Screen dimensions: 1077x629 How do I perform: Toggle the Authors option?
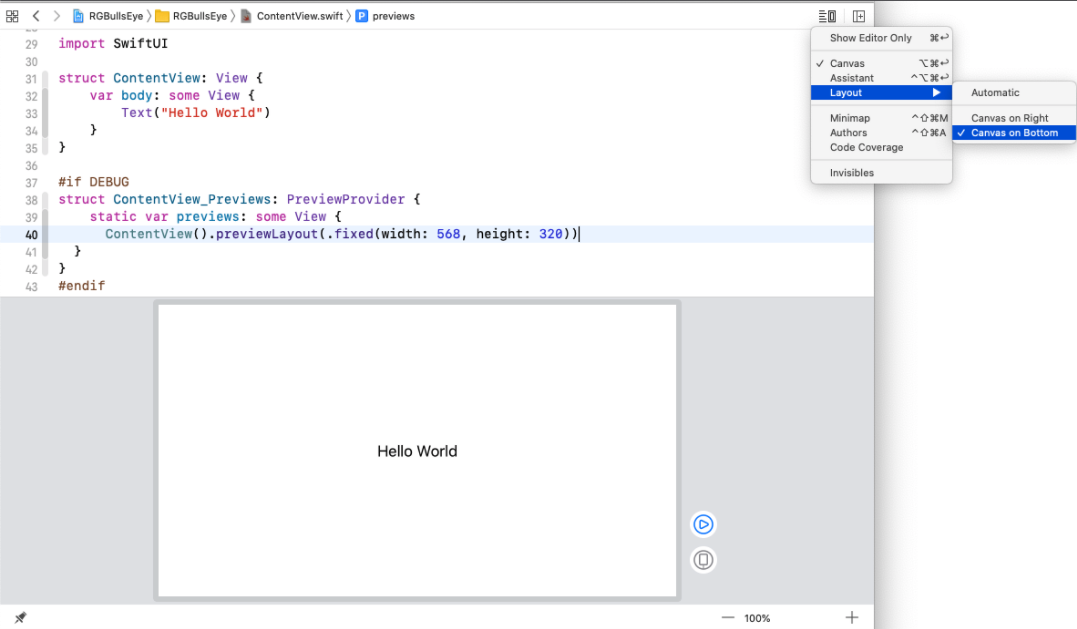(881, 133)
